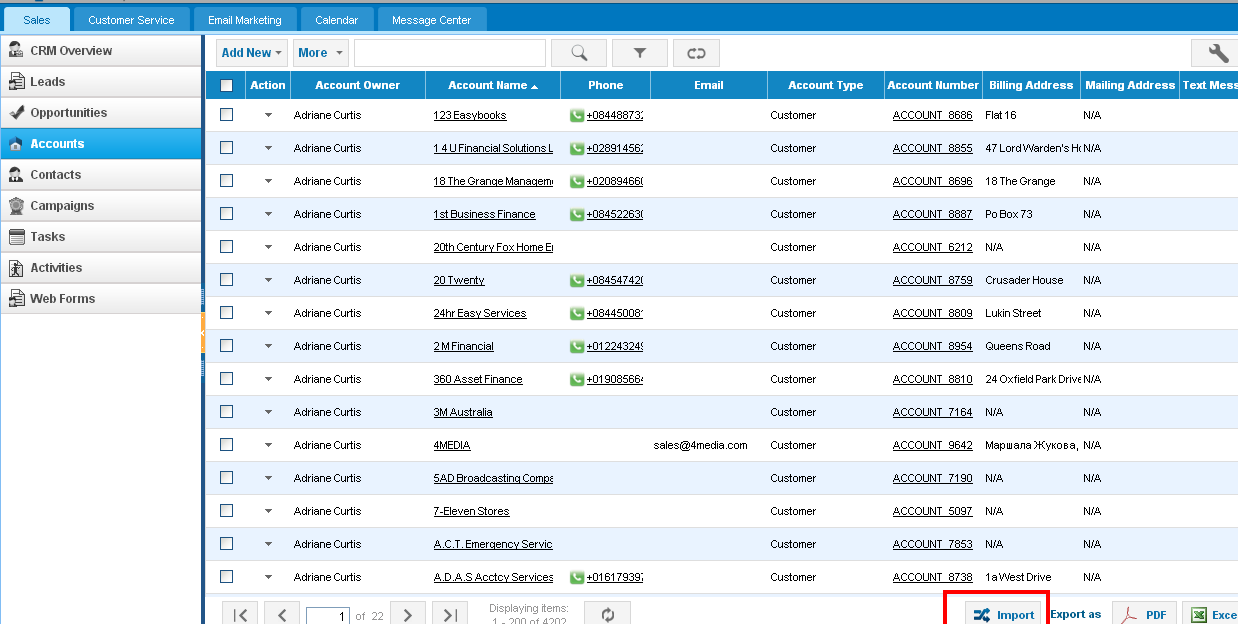Open the 4MEDIA account link
The height and width of the screenshot is (624, 1238).
(452, 446)
